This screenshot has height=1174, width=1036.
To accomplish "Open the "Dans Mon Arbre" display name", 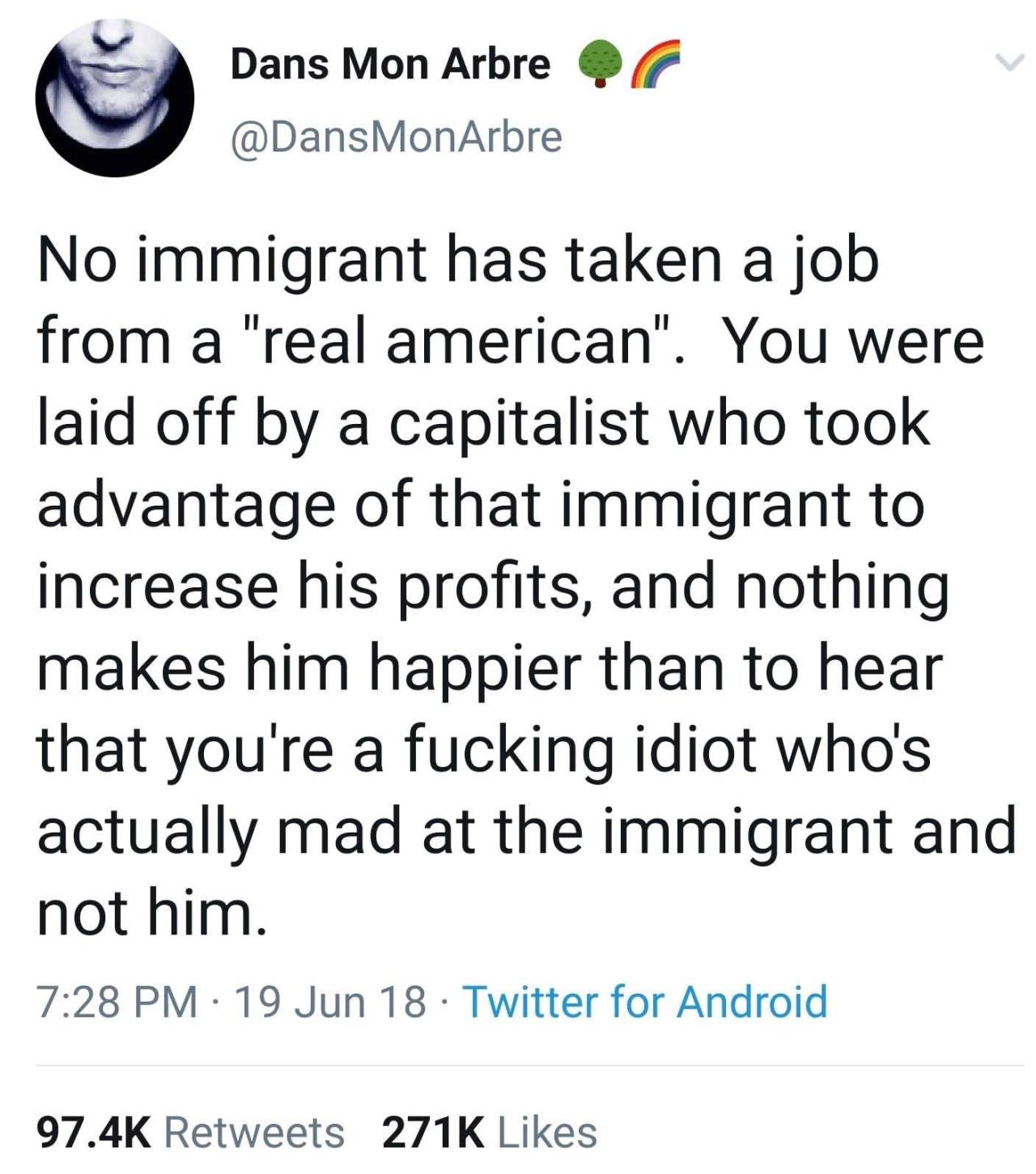I will pyautogui.click(x=390, y=64).
